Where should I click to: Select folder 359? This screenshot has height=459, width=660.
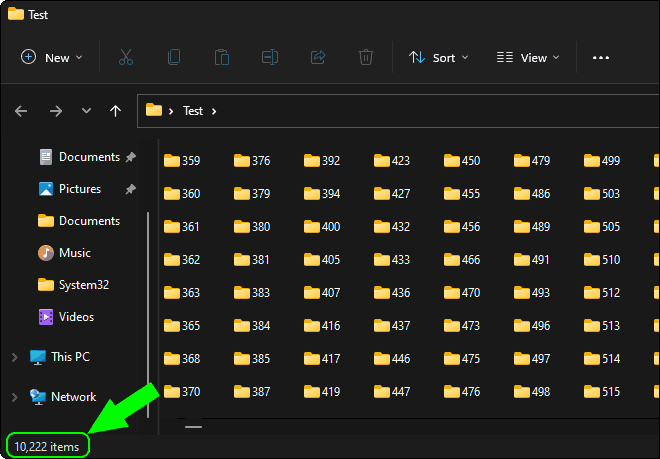(x=182, y=160)
